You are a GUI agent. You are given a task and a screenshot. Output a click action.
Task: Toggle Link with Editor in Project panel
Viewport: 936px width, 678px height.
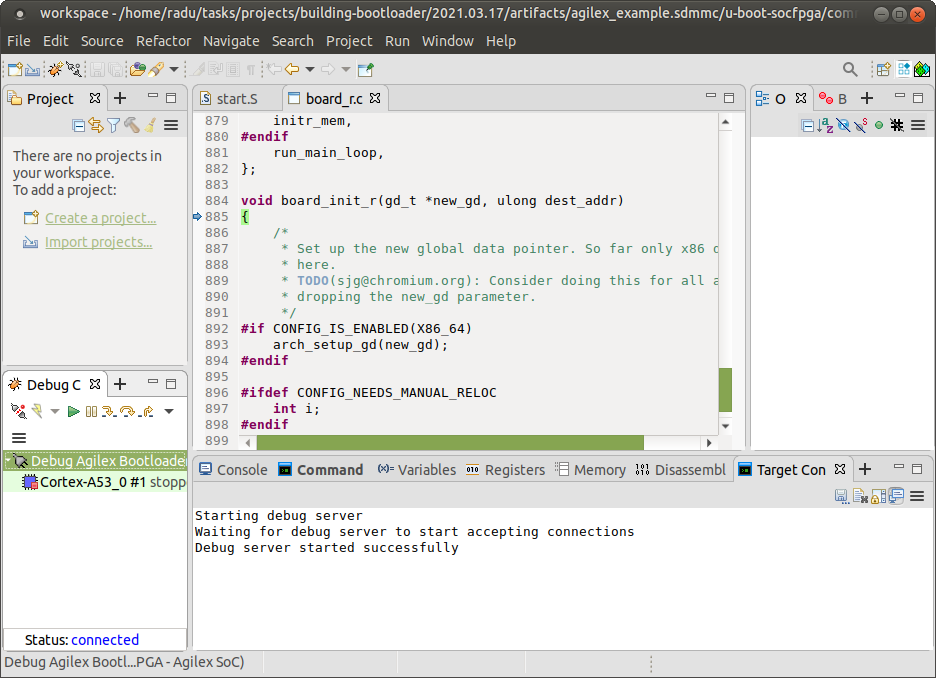(x=96, y=125)
